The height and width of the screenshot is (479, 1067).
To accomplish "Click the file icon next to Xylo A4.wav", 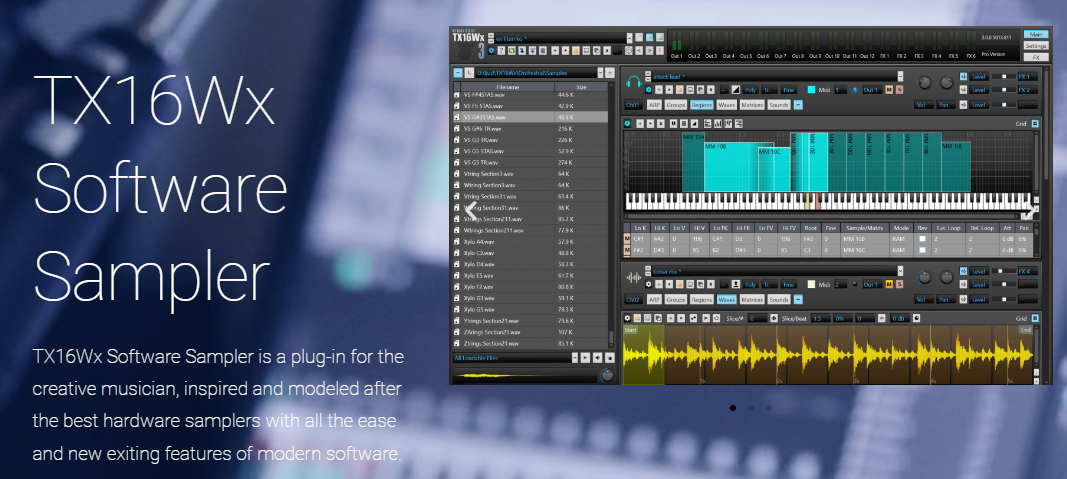I will pos(458,242).
